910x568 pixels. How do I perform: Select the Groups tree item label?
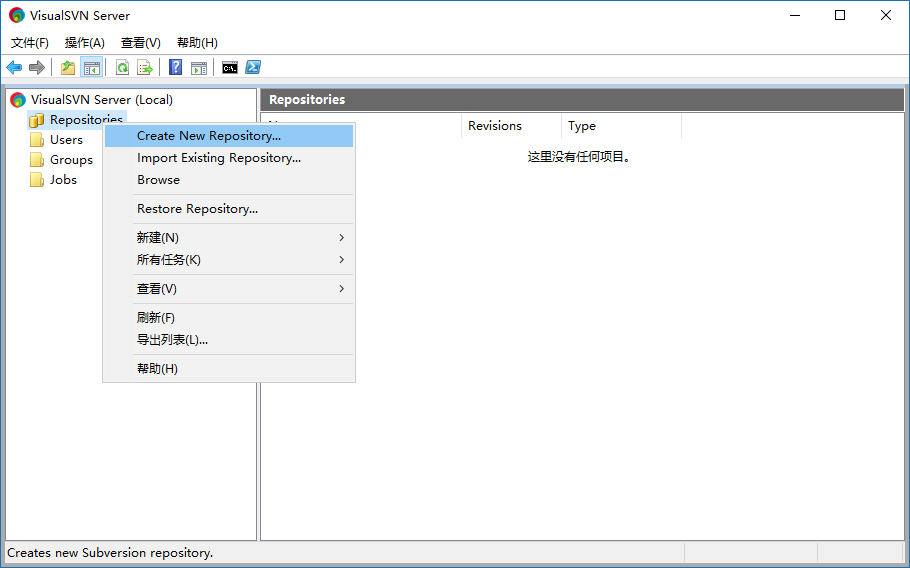pos(71,160)
